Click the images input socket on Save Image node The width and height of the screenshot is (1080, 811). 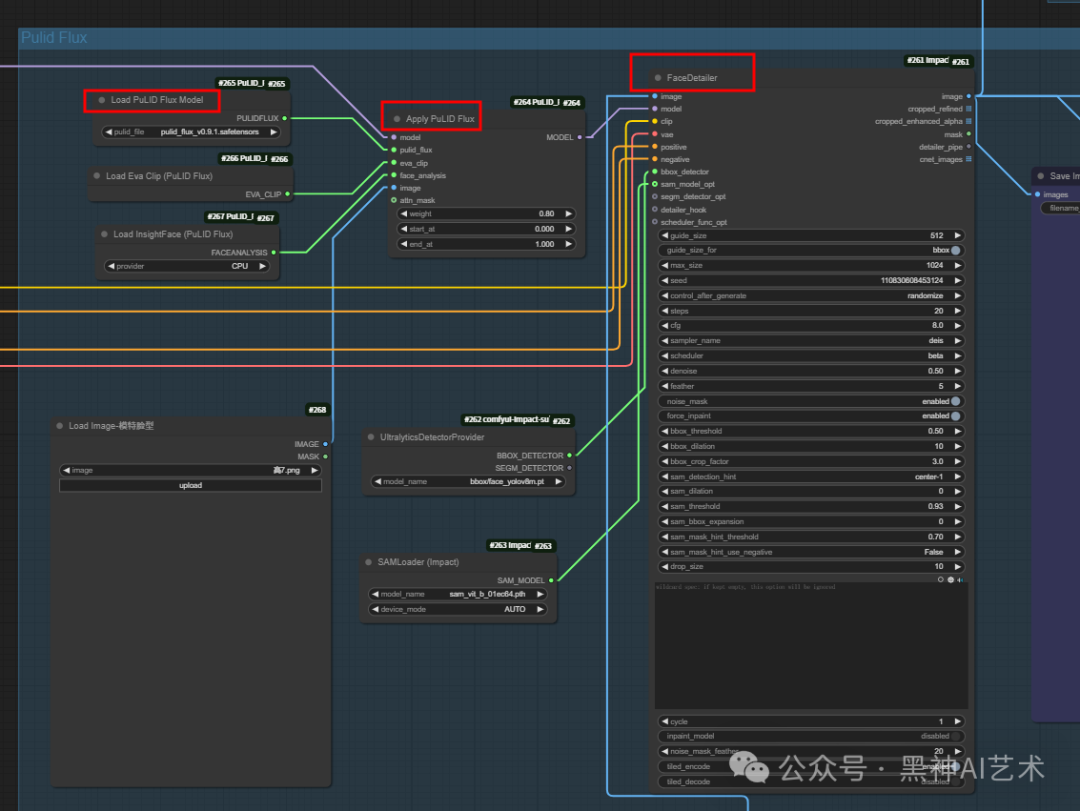click(x=1037, y=195)
